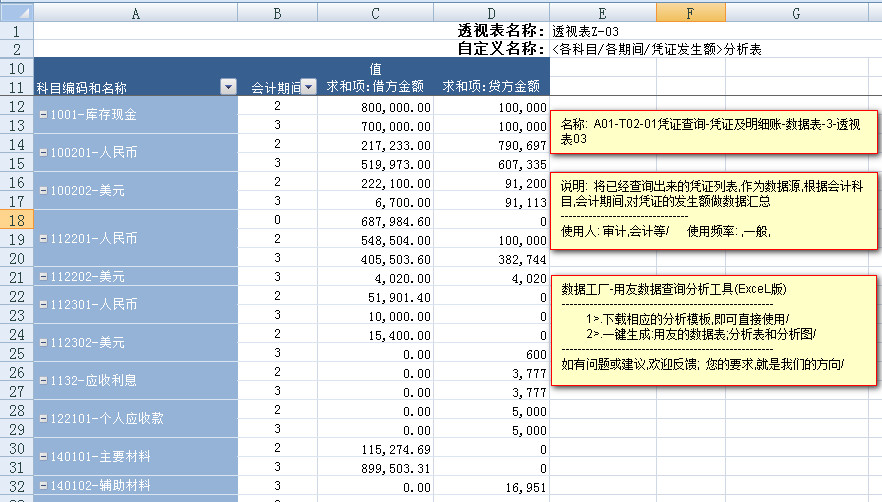Screen dimensions: 882x502
Task: Collapse the 1001-库存现金 pivot group
Action: coord(42,114)
